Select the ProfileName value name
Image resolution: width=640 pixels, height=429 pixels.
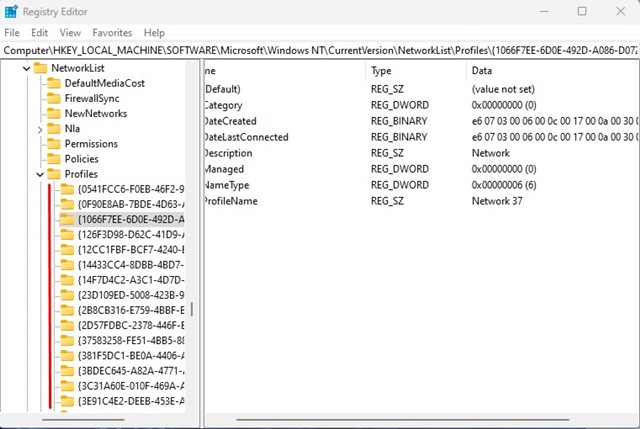[x=231, y=201]
